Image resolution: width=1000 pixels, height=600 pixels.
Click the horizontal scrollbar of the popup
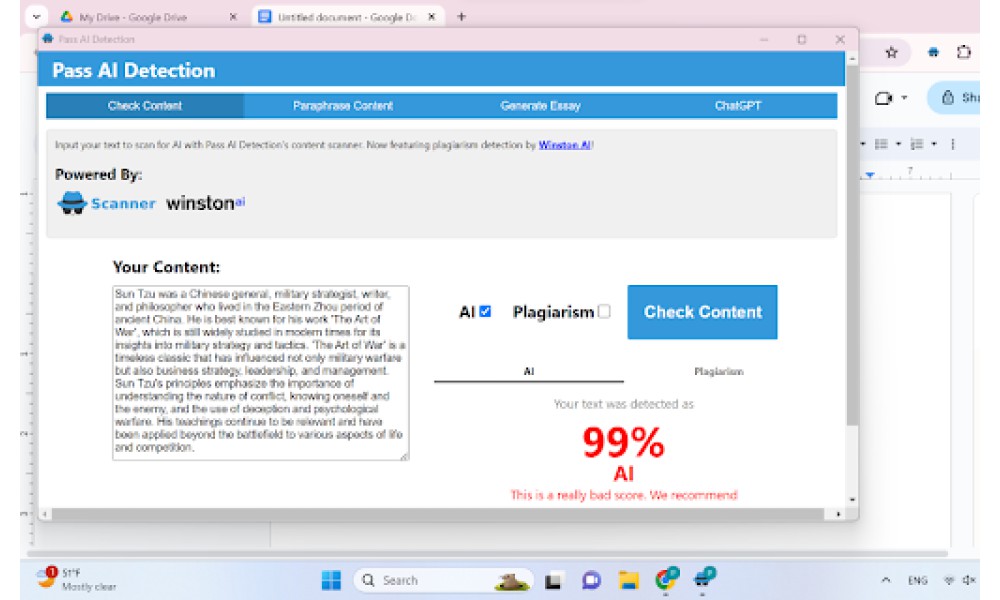click(438, 514)
